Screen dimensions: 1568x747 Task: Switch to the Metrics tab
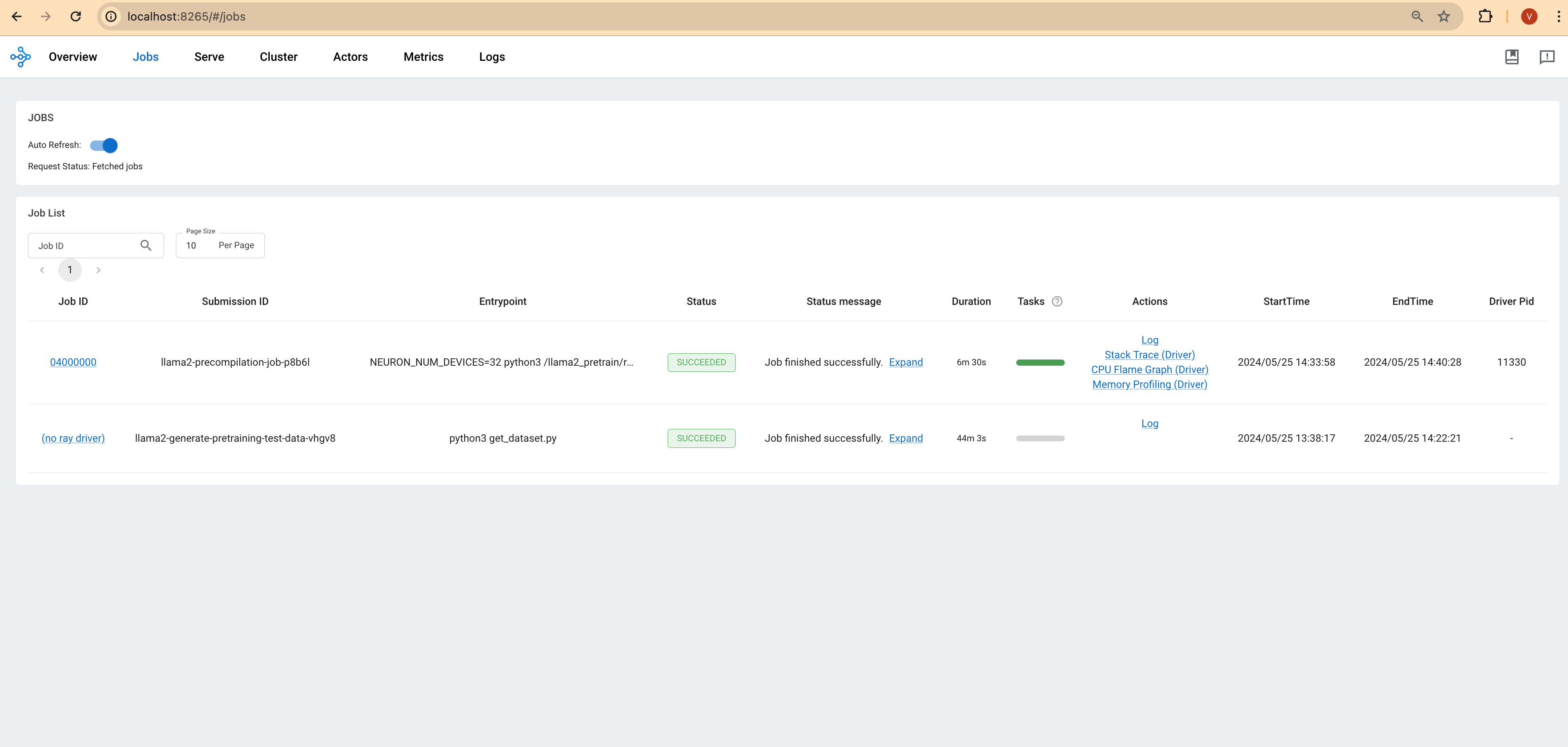[423, 57]
